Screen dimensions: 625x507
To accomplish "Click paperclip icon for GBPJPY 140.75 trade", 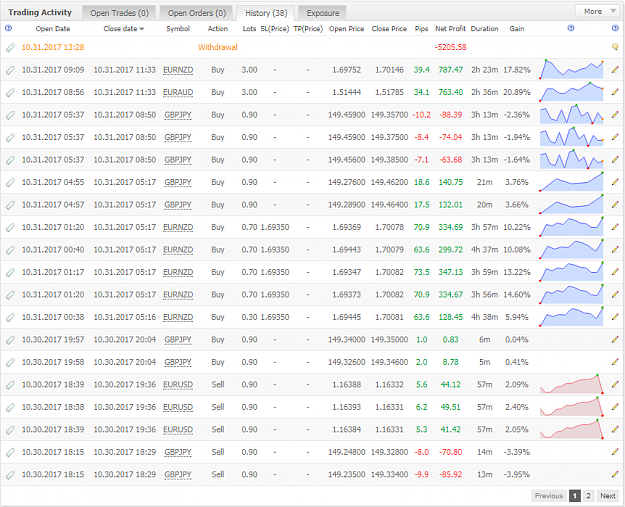I will point(10,183).
